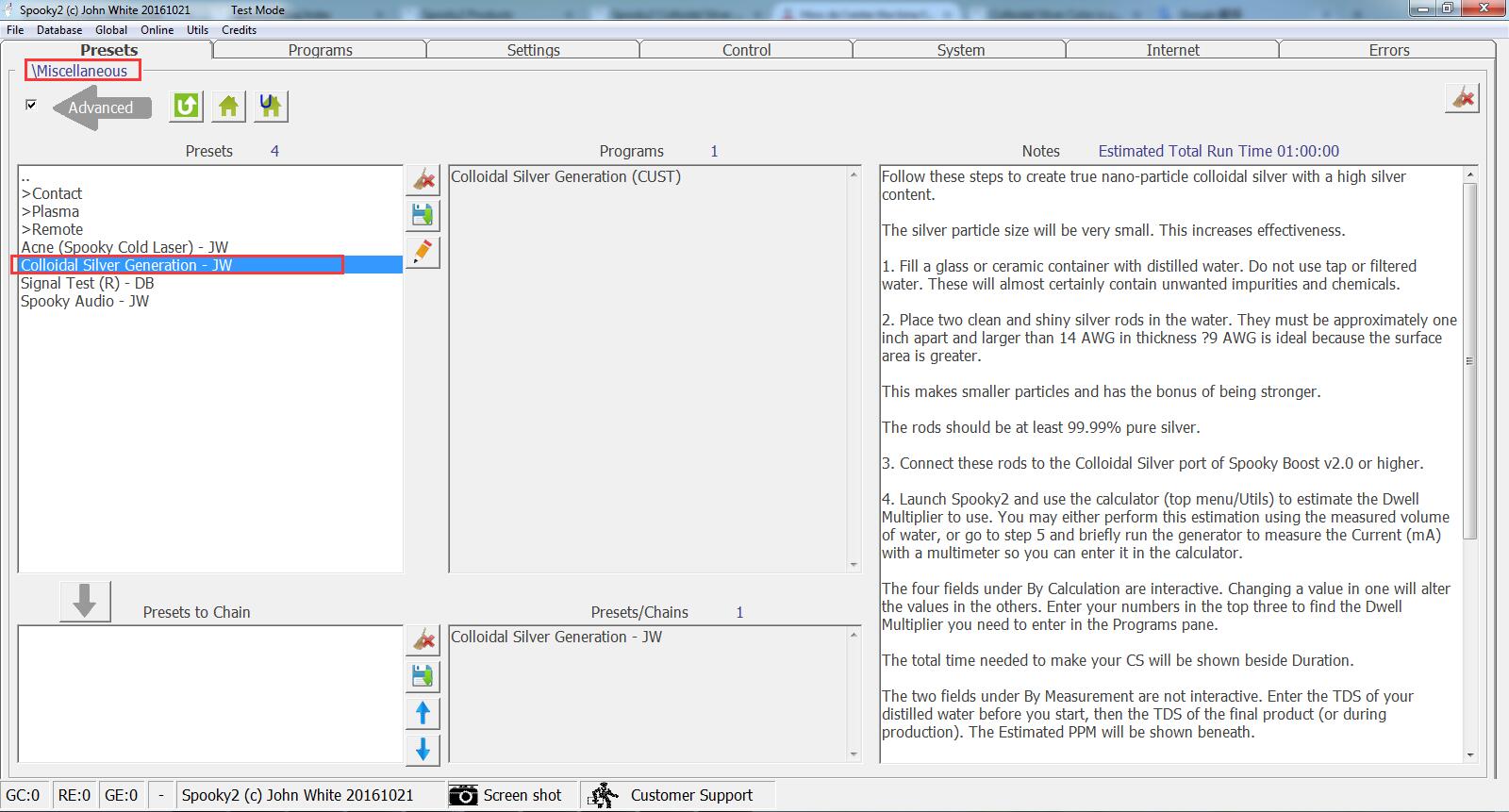Click save icon beside Presets to Chain
The width and height of the screenshot is (1509, 812).
[x=423, y=676]
